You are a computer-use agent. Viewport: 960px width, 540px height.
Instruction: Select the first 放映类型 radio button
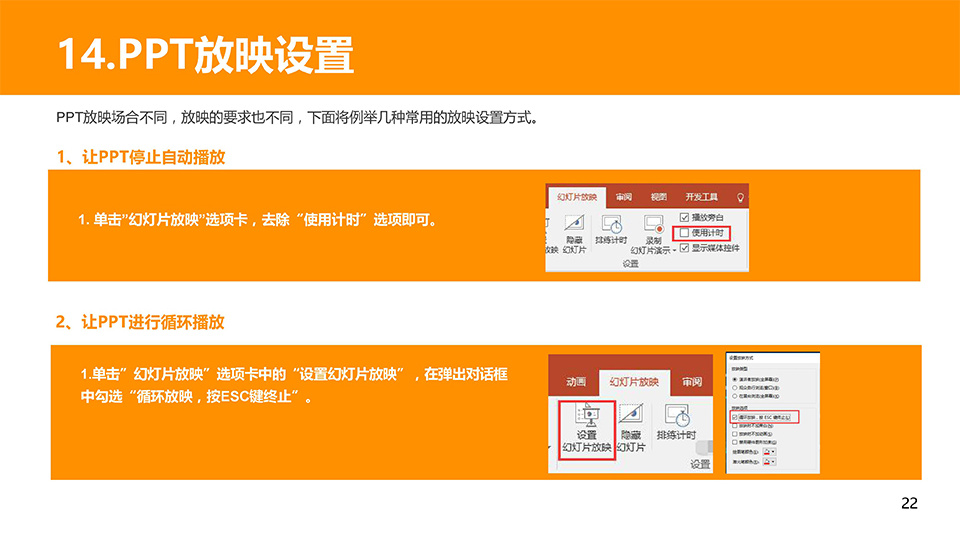pos(735,379)
